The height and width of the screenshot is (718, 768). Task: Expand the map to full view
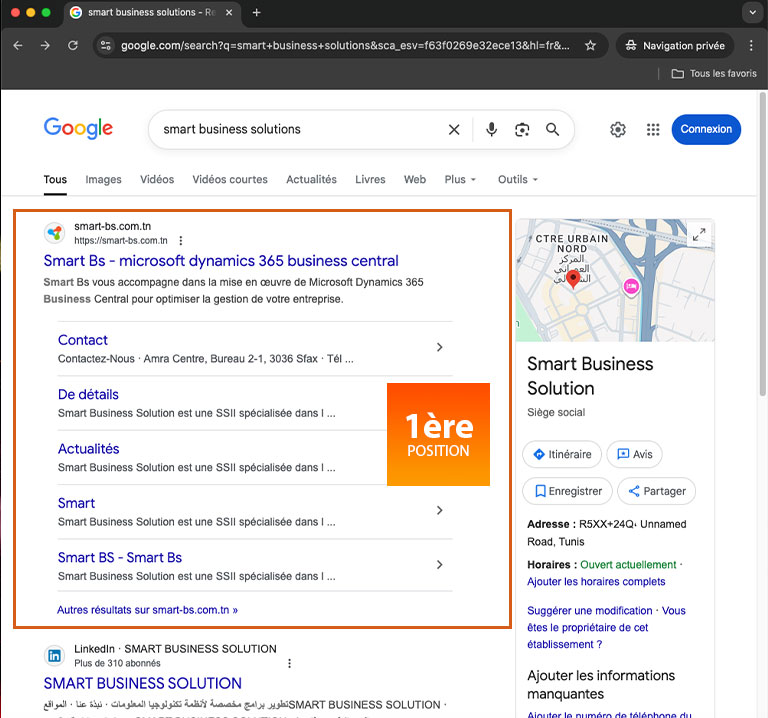tap(698, 235)
